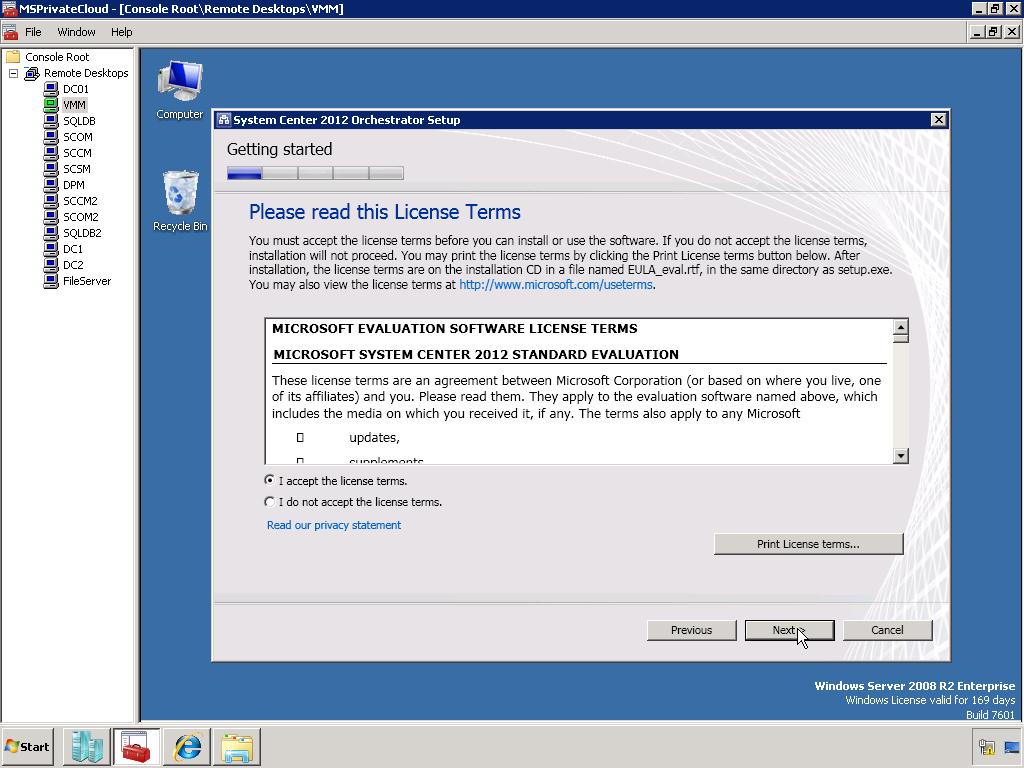Launch Internet Explorer from taskbar
1024x768 pixels.
pyautogui.click(x=187, y=746)
